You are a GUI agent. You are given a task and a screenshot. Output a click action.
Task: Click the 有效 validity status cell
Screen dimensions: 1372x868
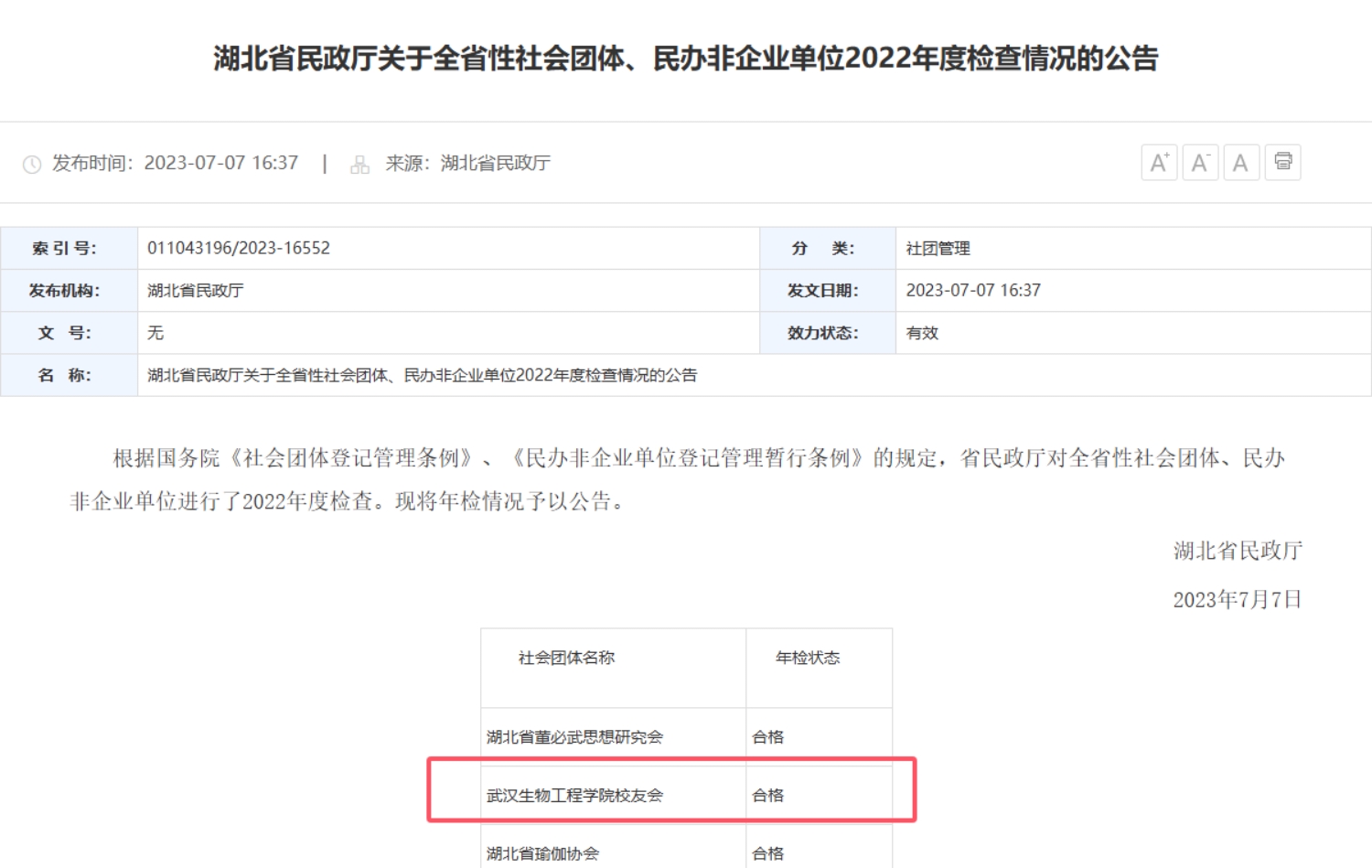click(922, 333)
